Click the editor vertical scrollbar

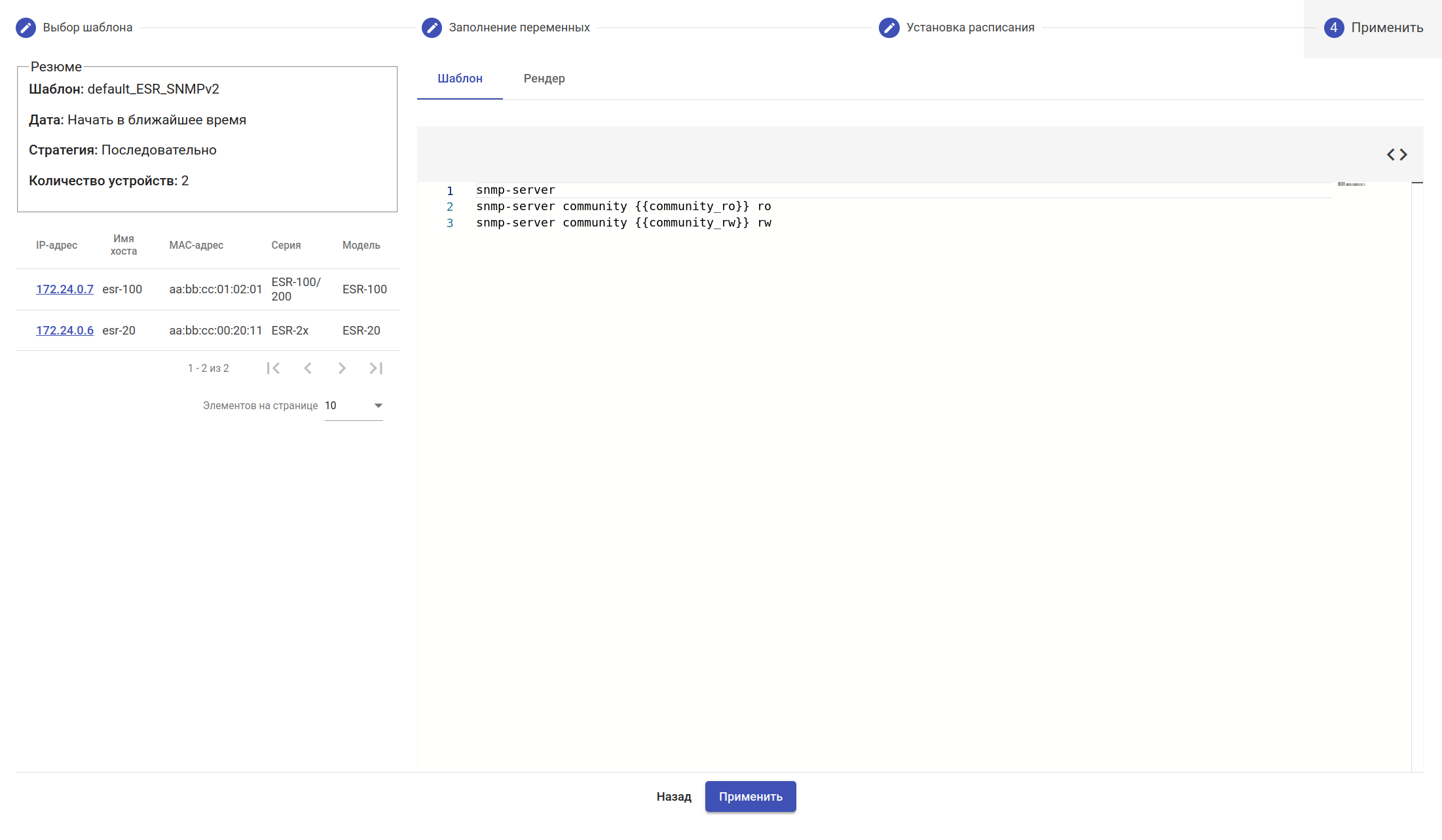point(1417,458)
